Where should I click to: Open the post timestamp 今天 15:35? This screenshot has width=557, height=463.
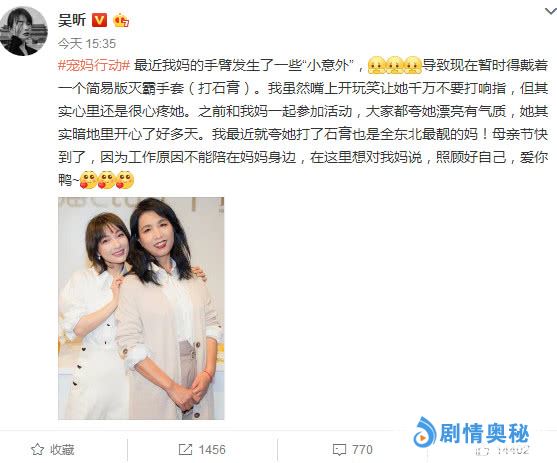click(x=87, y=44)
